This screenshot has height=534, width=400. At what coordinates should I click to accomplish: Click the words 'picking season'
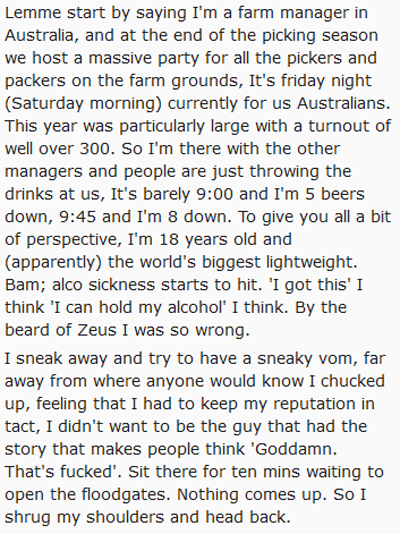coord(320,37)
